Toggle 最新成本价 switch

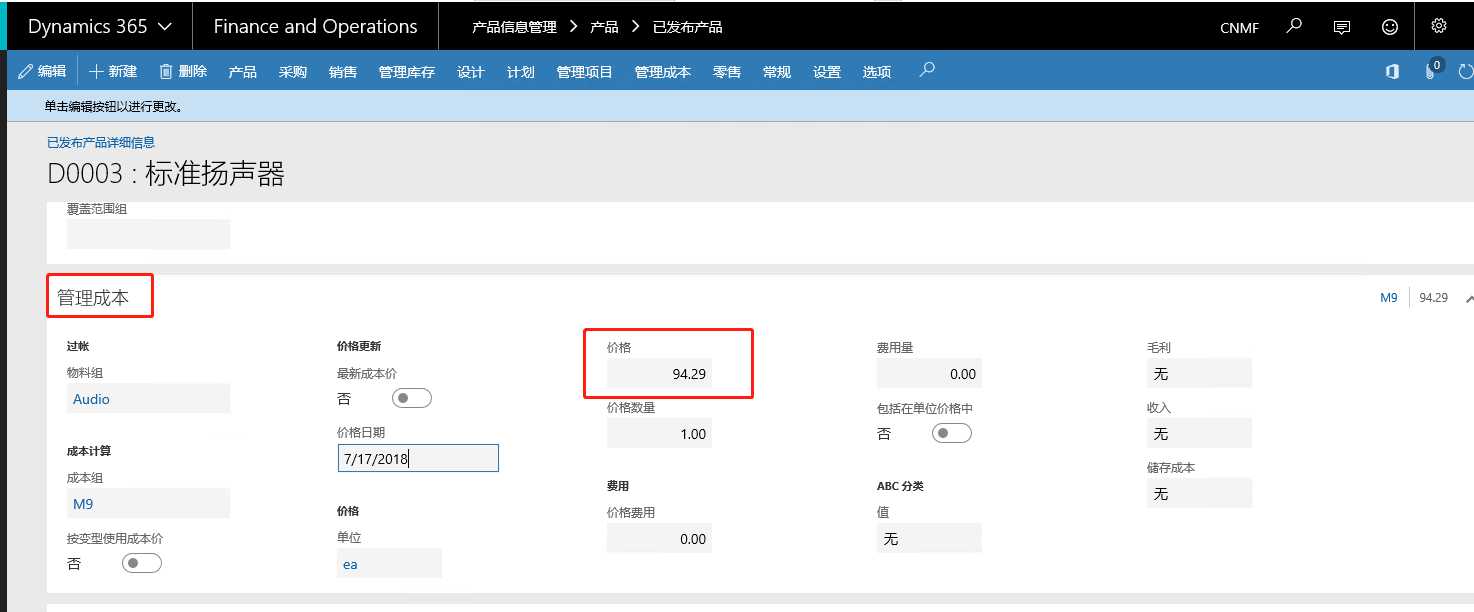pos(412,398)
